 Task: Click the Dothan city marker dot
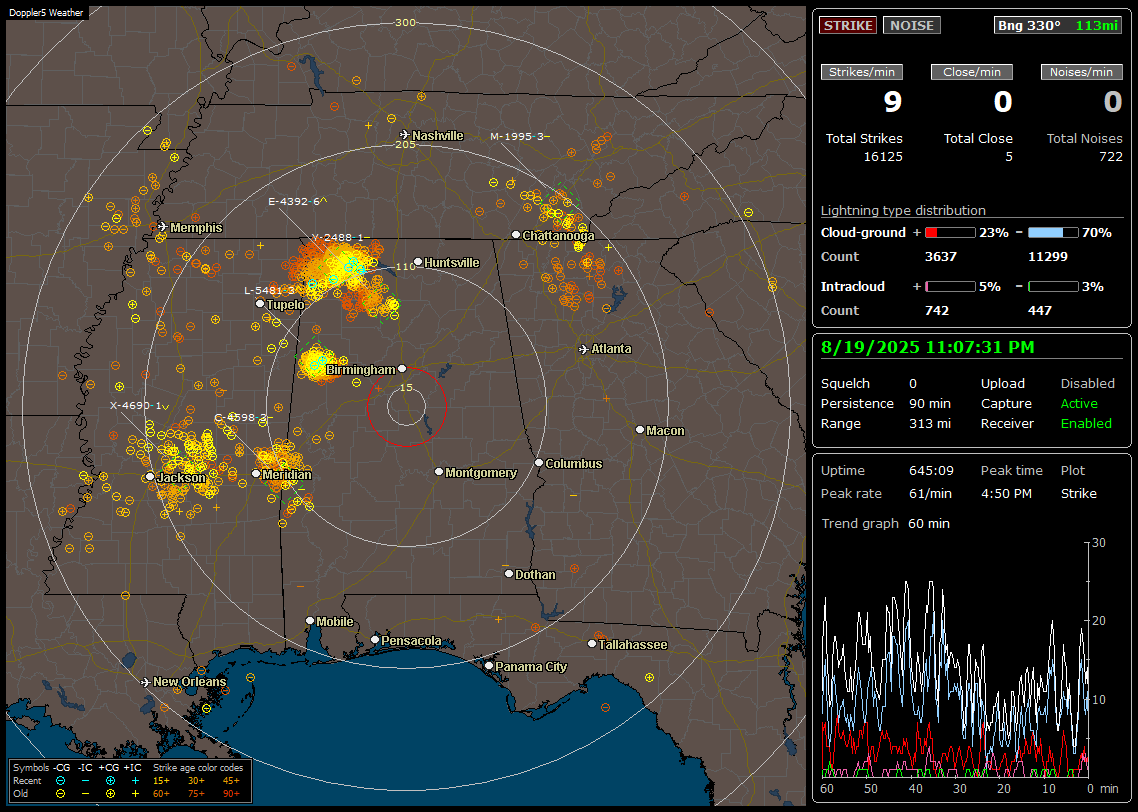coord(509,573)
